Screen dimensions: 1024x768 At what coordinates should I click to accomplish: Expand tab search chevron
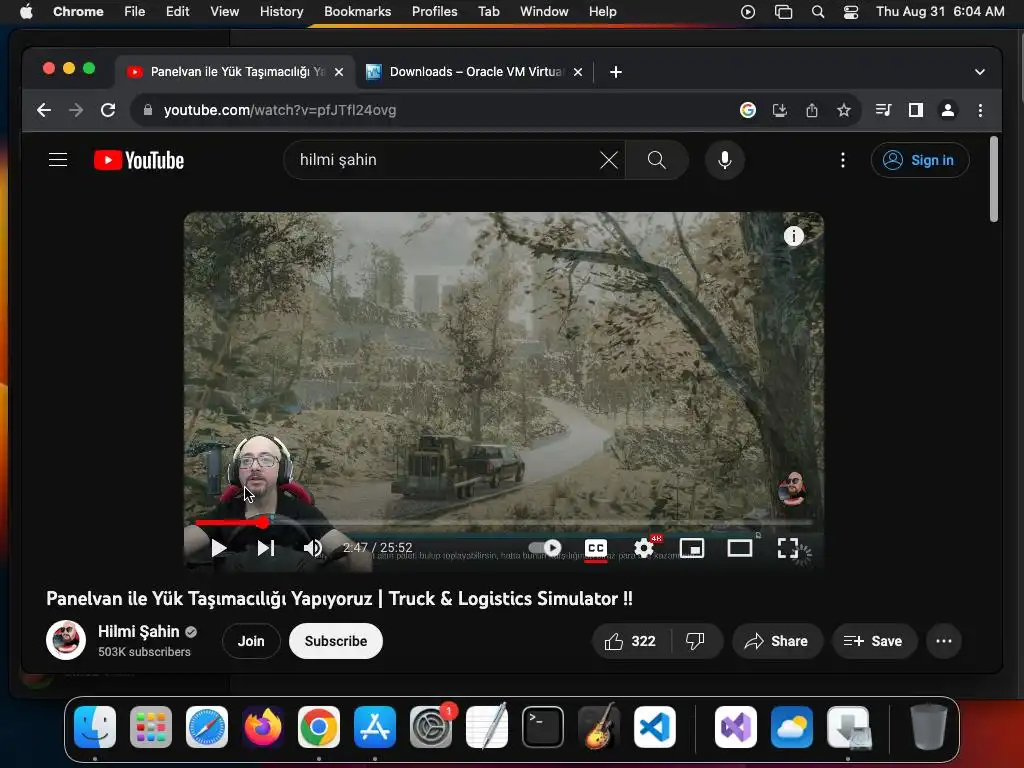pos(980,72)
